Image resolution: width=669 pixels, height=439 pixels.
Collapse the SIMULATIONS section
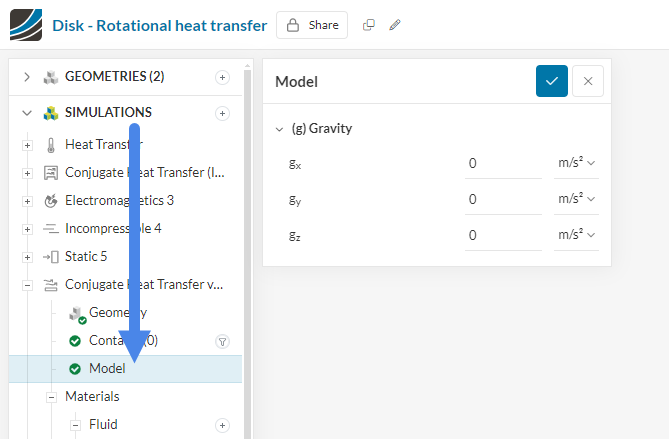coord(27,113)
